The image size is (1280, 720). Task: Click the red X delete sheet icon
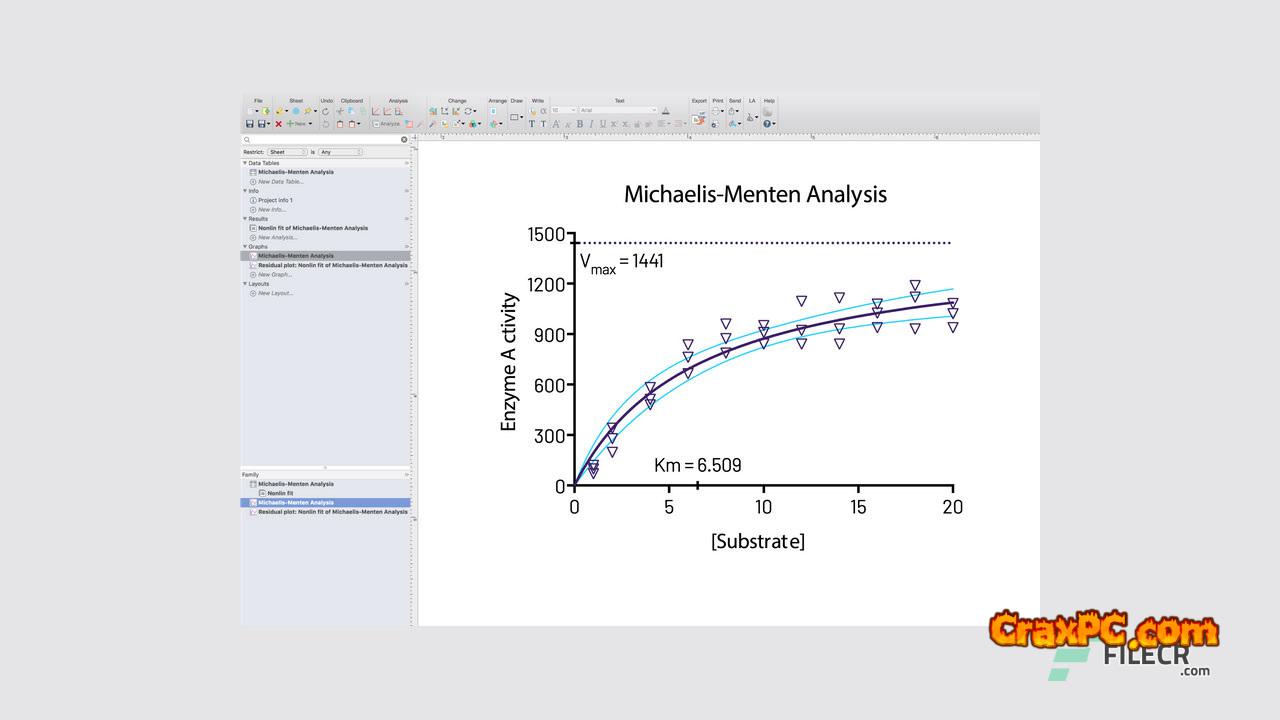[278, 124]
